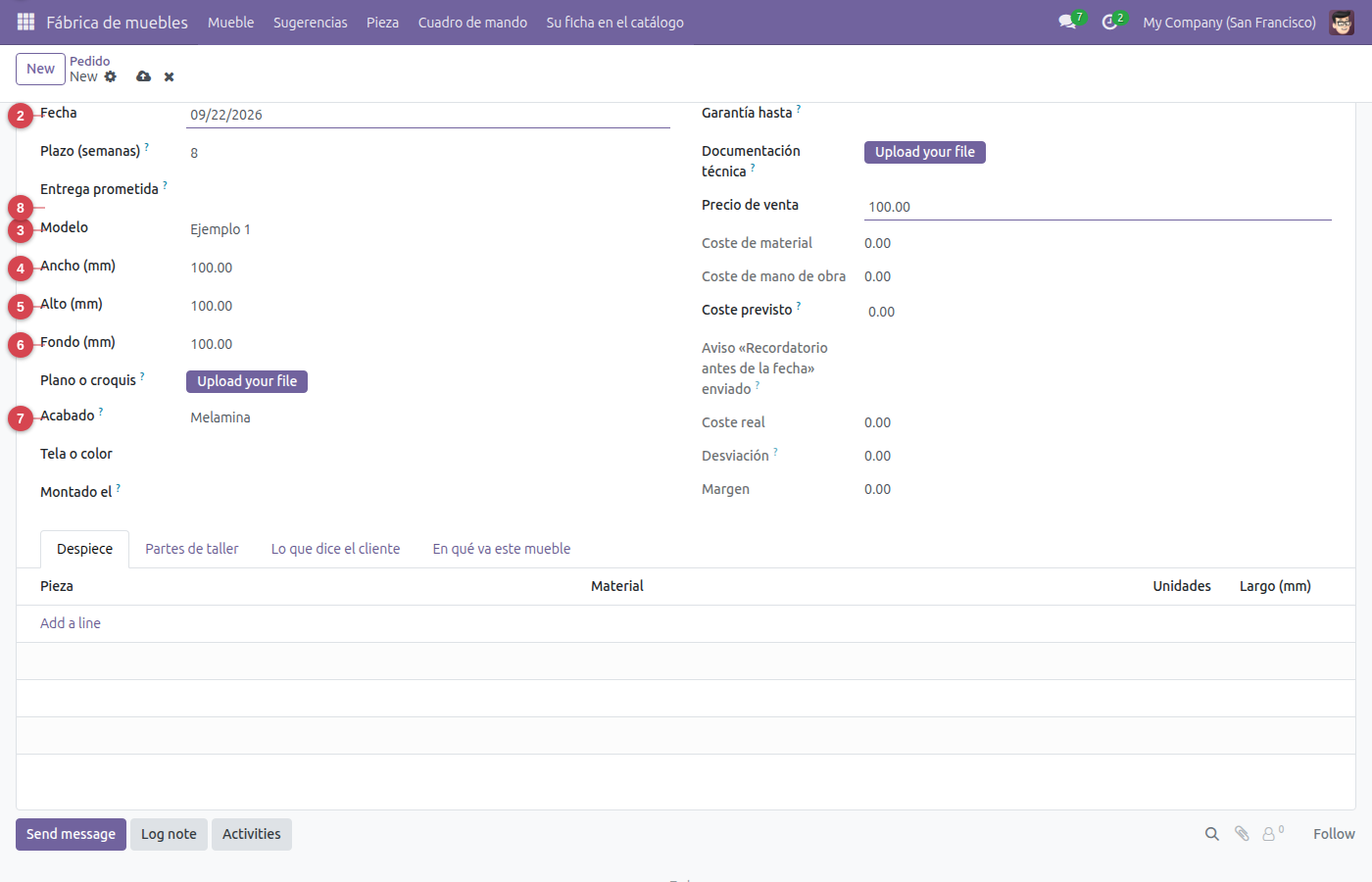Edit the Alto (mm) value
This screenshot has width=1372, height=882.
(428, 306)
